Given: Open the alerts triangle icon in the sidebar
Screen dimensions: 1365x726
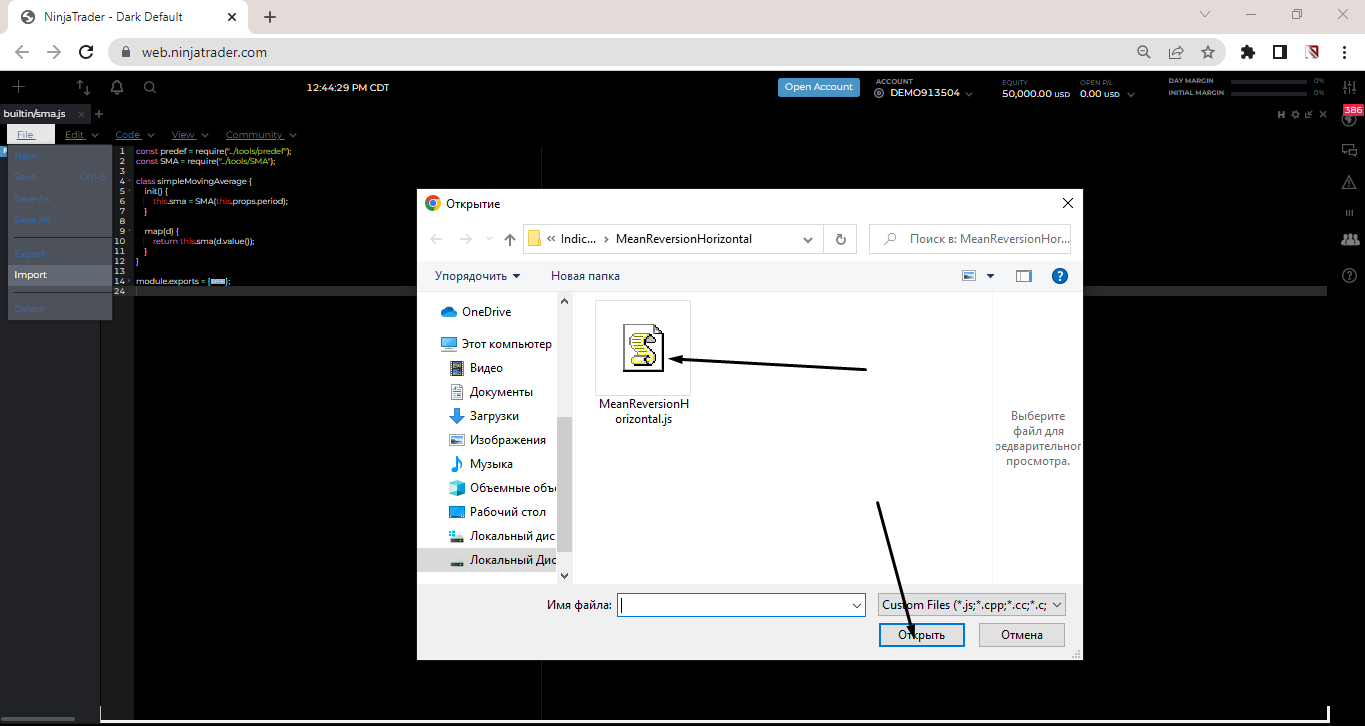Looking at the screenshot, I should 1349,181.
